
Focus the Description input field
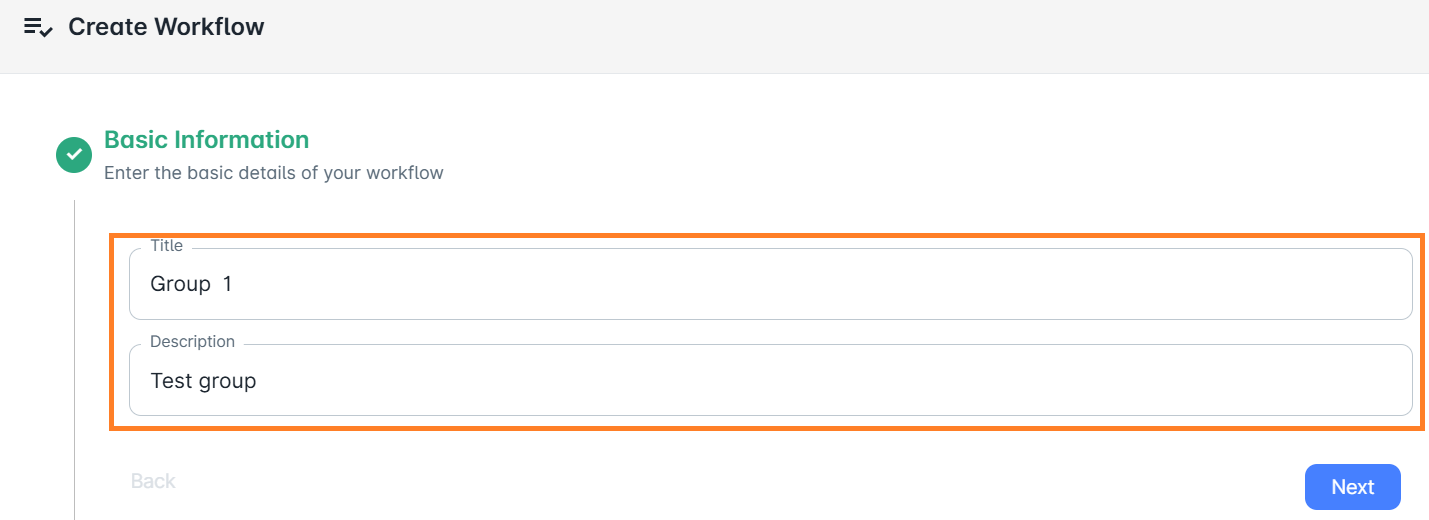[770, 380]
